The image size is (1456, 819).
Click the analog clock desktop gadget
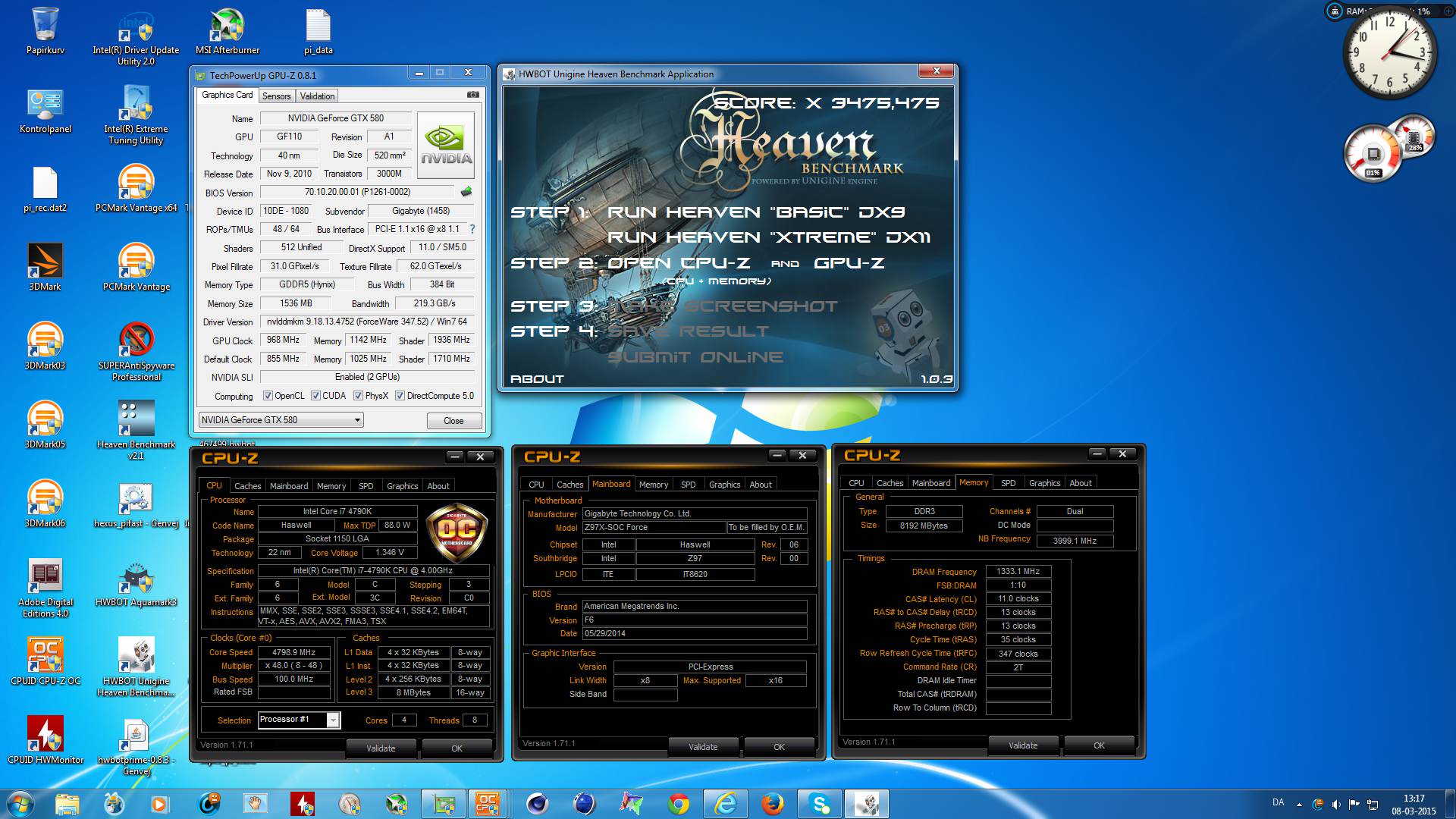tap(1389, 53)
